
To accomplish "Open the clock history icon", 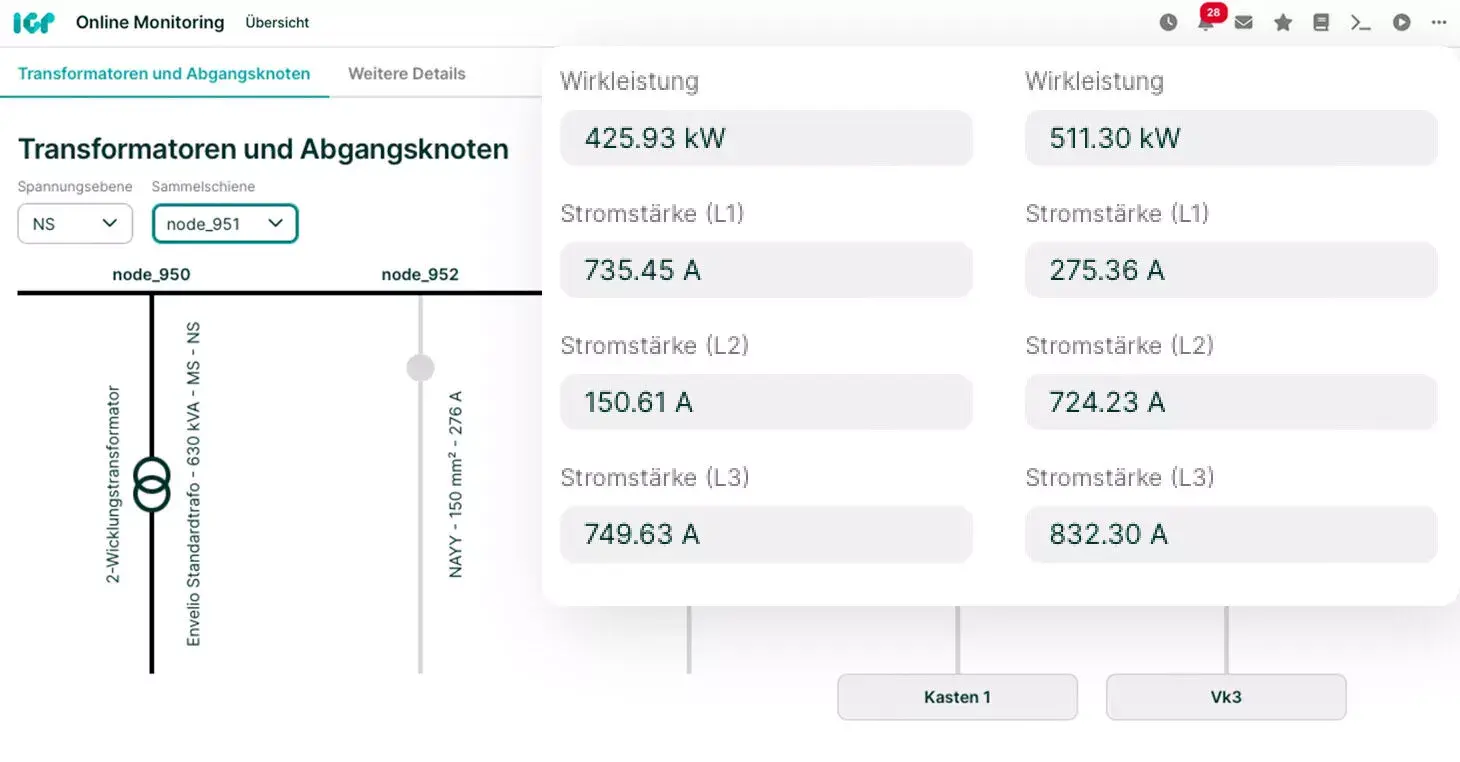I will pyautogui.click(x=1168, y=22).
